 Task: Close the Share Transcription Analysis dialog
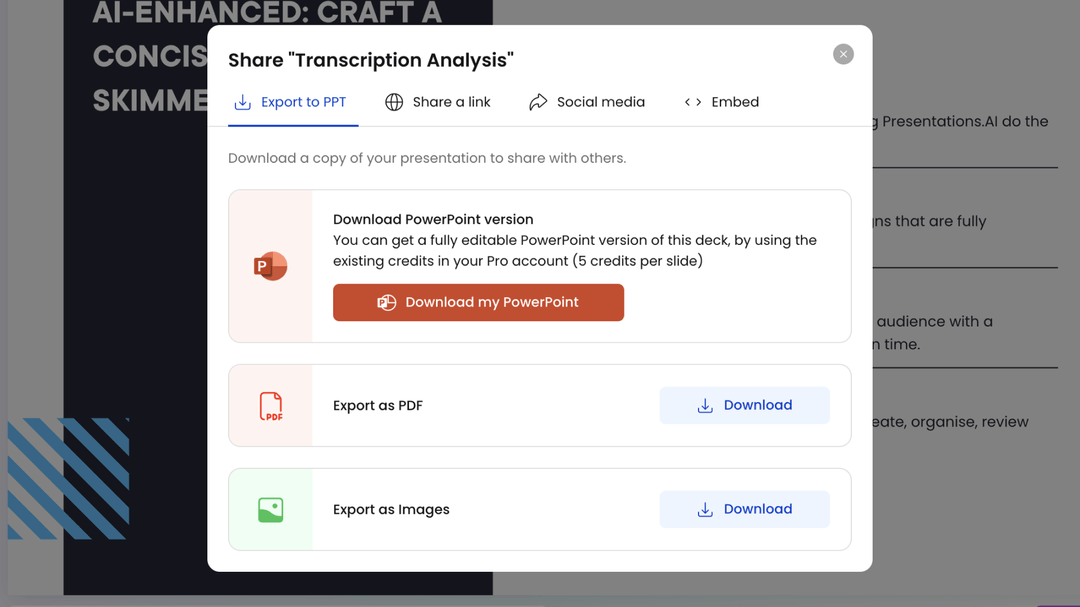point(843,54)
